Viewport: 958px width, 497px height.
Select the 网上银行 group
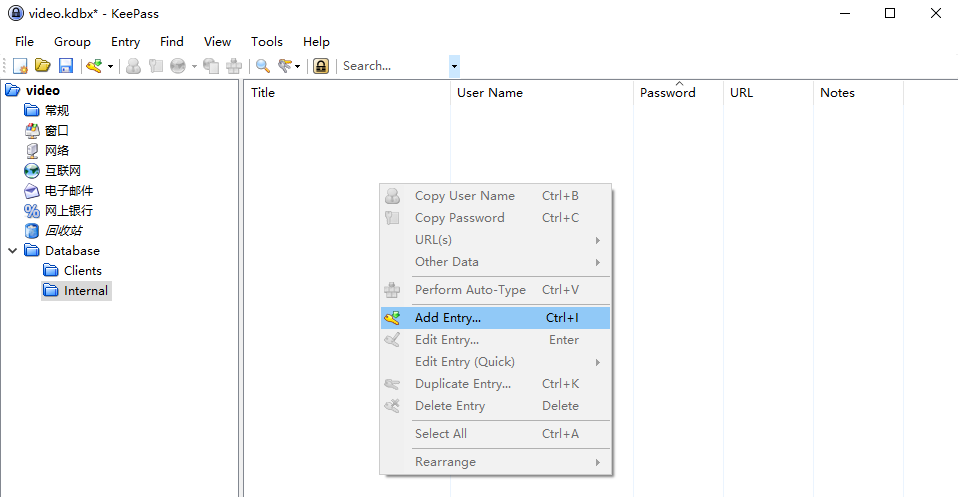tap(68, 211)
